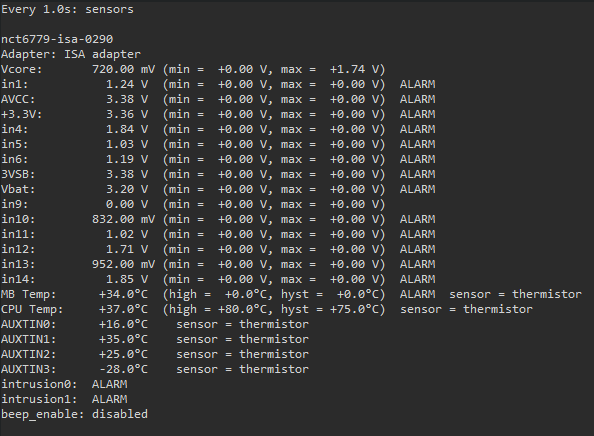This screenshot has width=594, height=436.
Task: Select the nct6779-isa-0290 chip name
Action: coord(57,39)
